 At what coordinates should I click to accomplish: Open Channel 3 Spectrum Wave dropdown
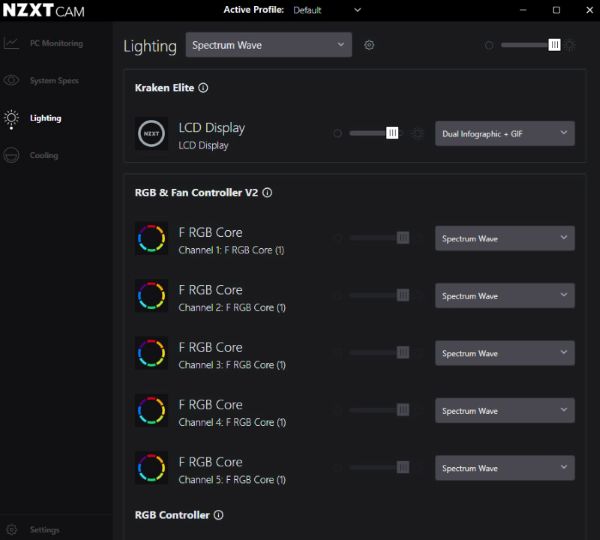(x=505, y=353)
